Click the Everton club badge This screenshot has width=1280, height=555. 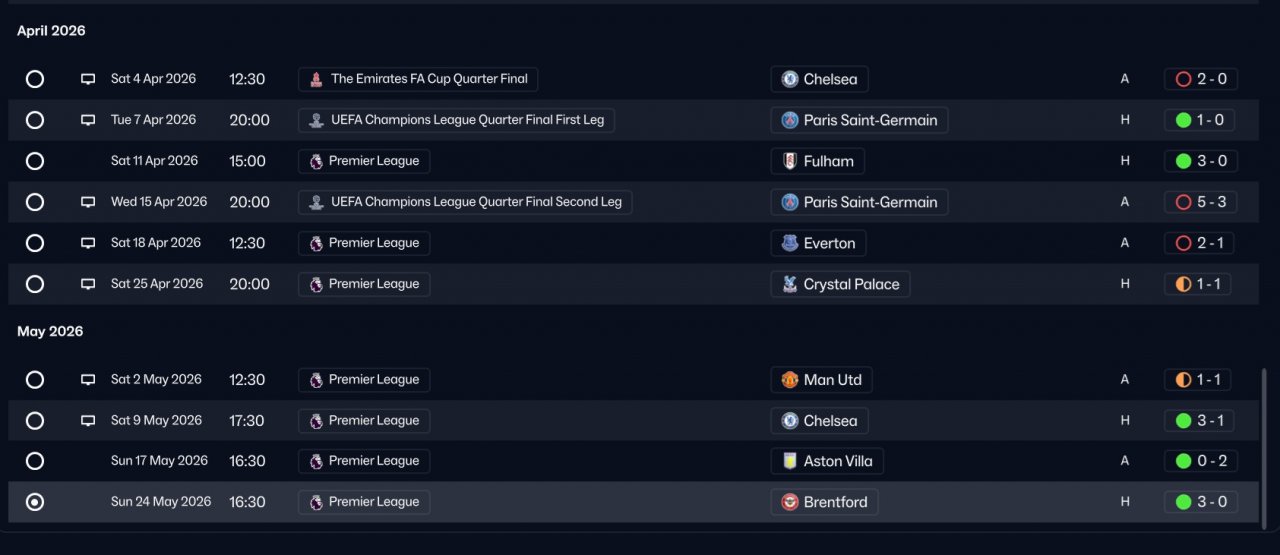(790, 243)
